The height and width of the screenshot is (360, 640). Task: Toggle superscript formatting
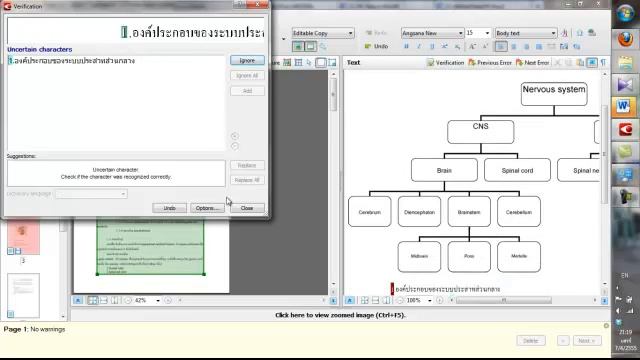click(x=444, y=47)
